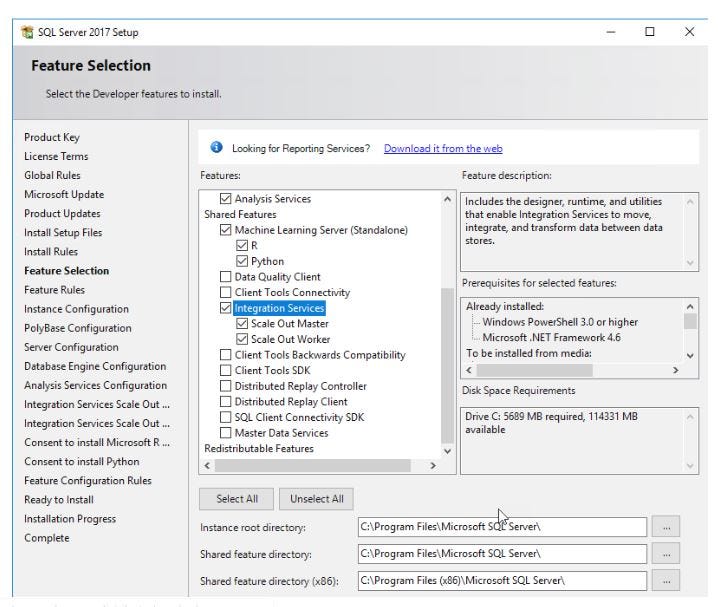The height and width of the screenshot is (607, 718).
Task: Click the Redistributable Features group heading
Action: pyautogui.click(x=259, y=448)
